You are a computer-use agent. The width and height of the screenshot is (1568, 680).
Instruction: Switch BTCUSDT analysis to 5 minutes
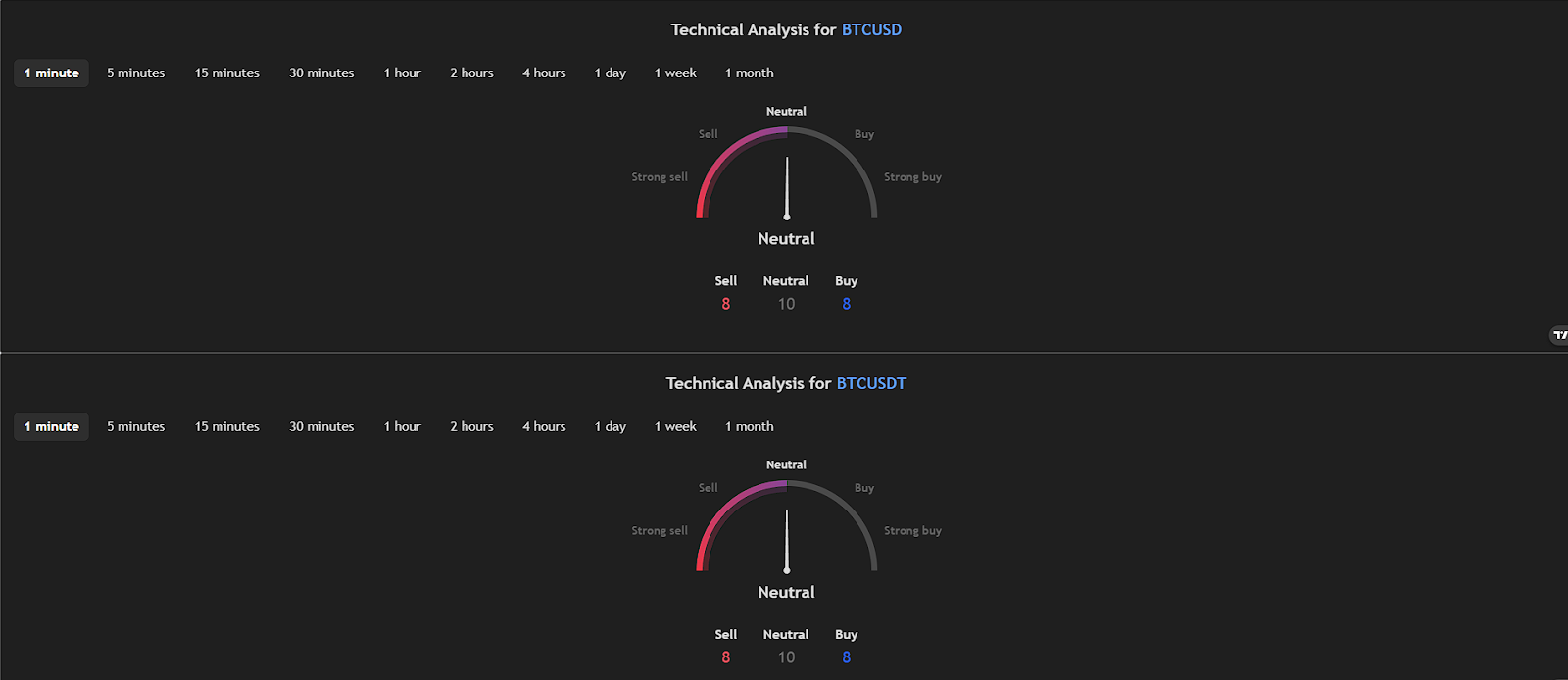click(x=136, y=427)
